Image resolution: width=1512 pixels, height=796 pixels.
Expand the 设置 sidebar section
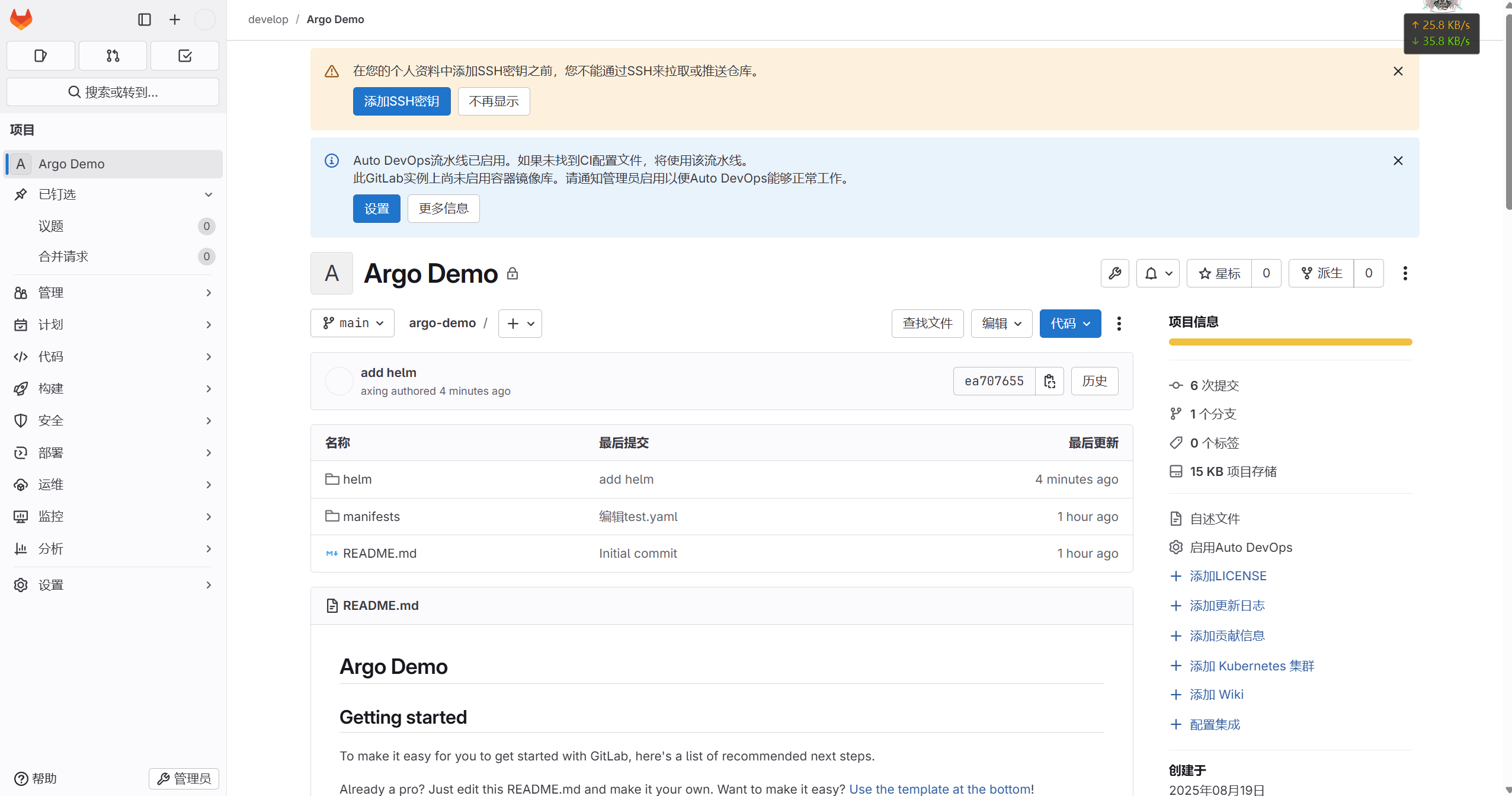pos(113,584)
